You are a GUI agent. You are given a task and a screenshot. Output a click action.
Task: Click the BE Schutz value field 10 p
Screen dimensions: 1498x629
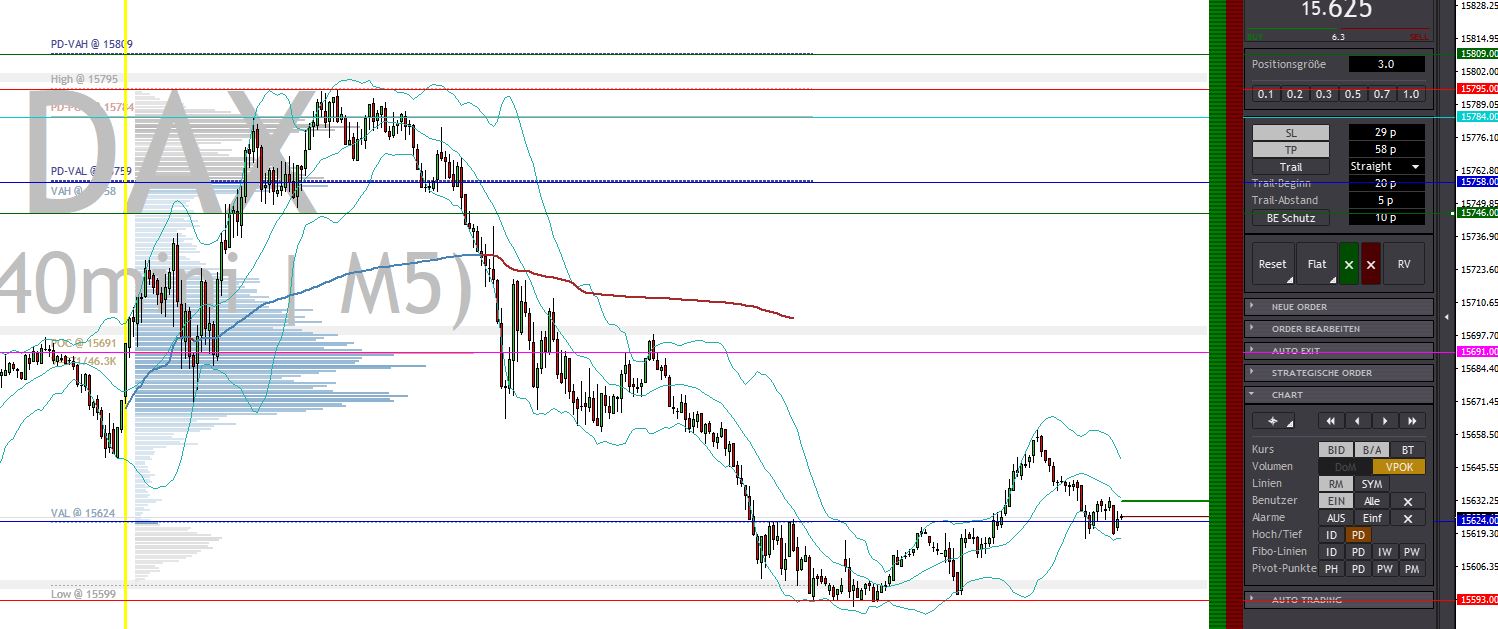[x=1386, y=217]
